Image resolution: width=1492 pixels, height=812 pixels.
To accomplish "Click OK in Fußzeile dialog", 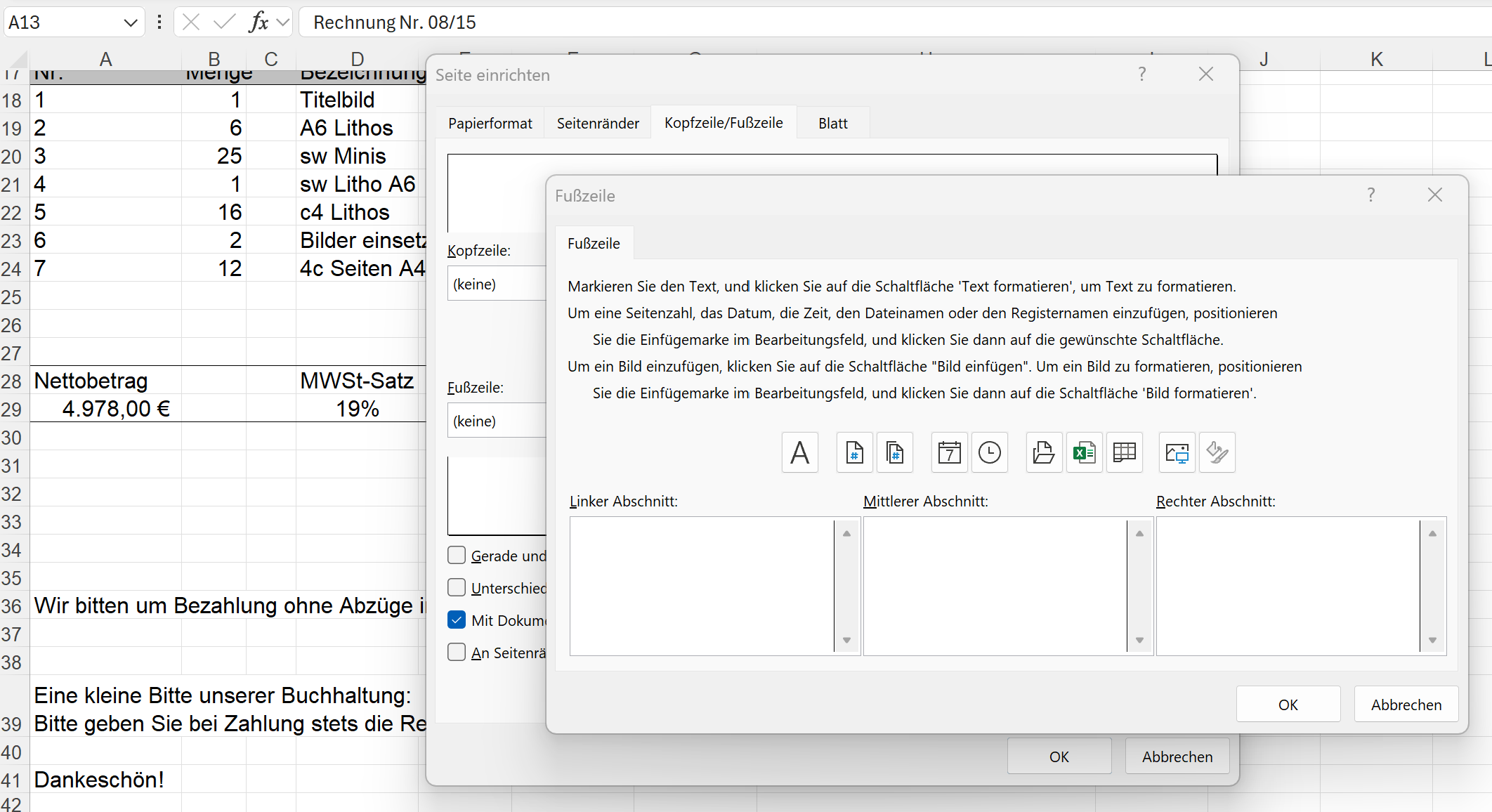I will [x=1288, y=705].
